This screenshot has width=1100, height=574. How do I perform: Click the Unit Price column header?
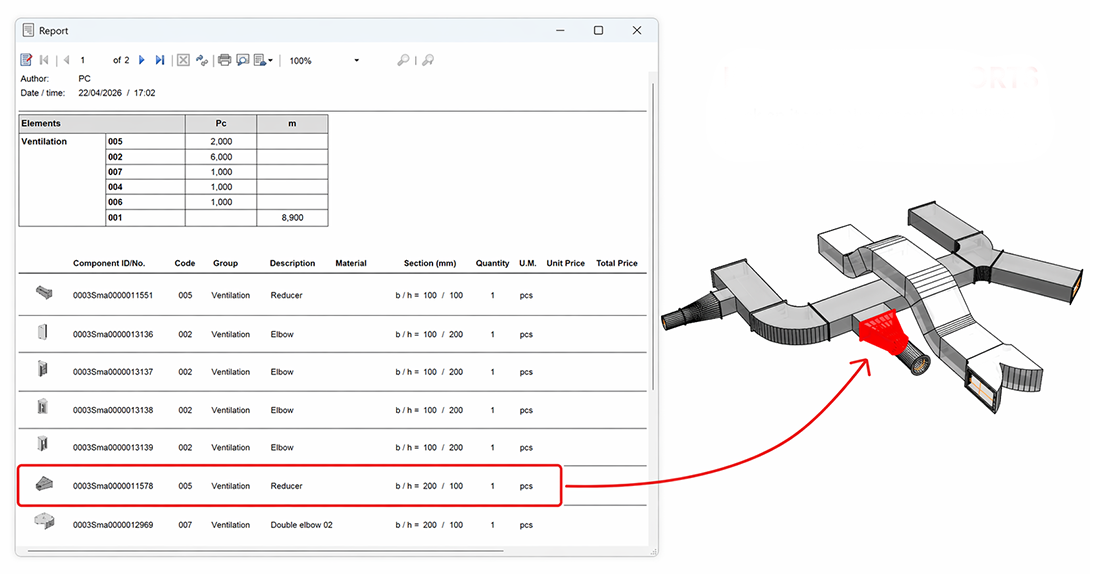565,263
